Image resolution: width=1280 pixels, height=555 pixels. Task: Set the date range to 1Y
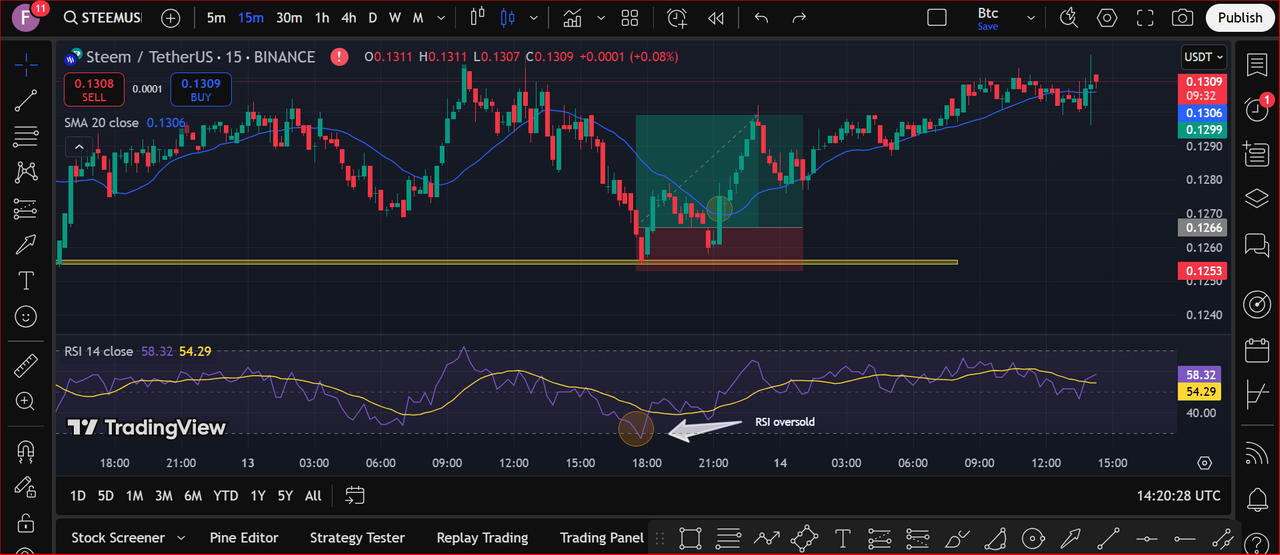[x=258, y=495]
